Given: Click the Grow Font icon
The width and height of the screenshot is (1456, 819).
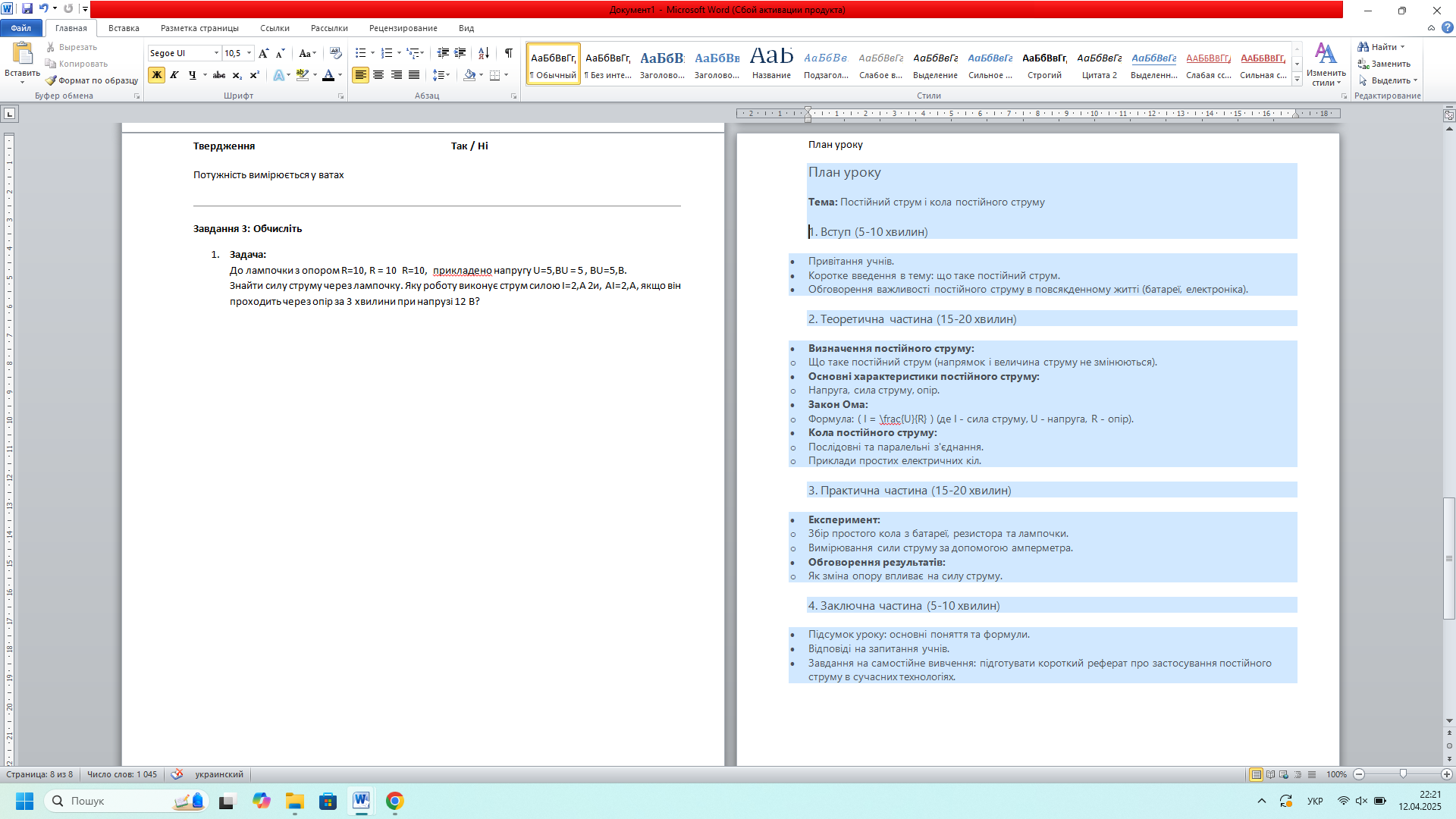Looking at the screenshot, I should [263, 53].
